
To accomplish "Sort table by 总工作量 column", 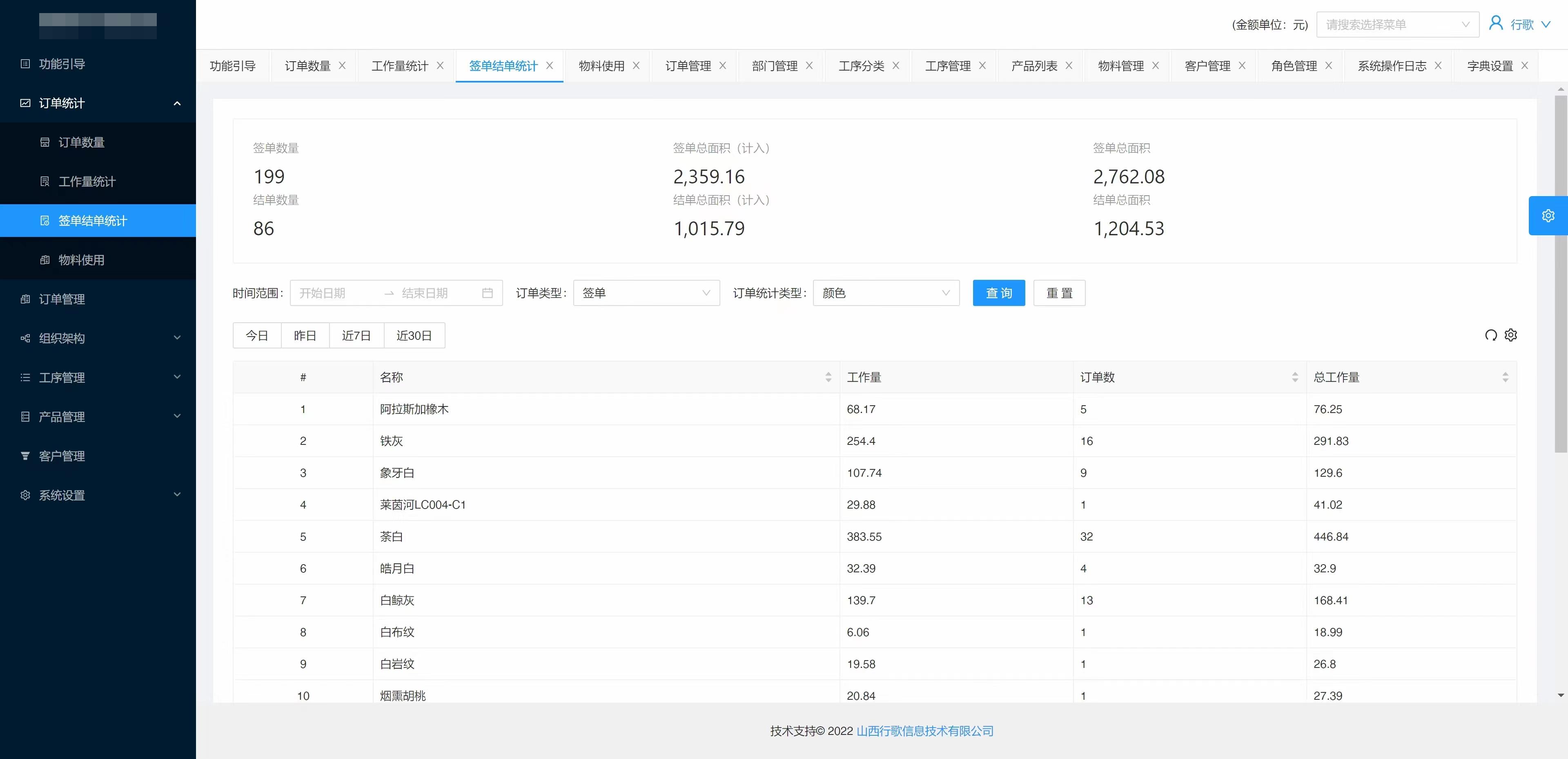I will 1505,378.
